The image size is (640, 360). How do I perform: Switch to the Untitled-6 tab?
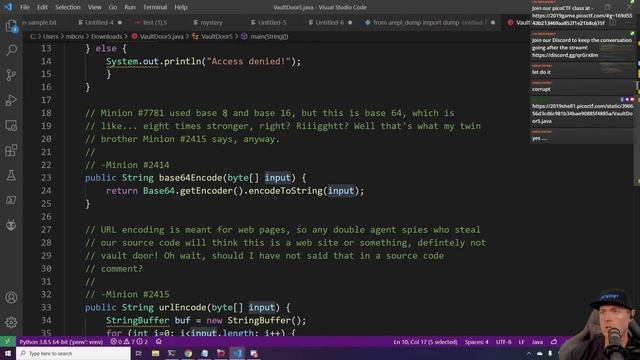point(329,22)
